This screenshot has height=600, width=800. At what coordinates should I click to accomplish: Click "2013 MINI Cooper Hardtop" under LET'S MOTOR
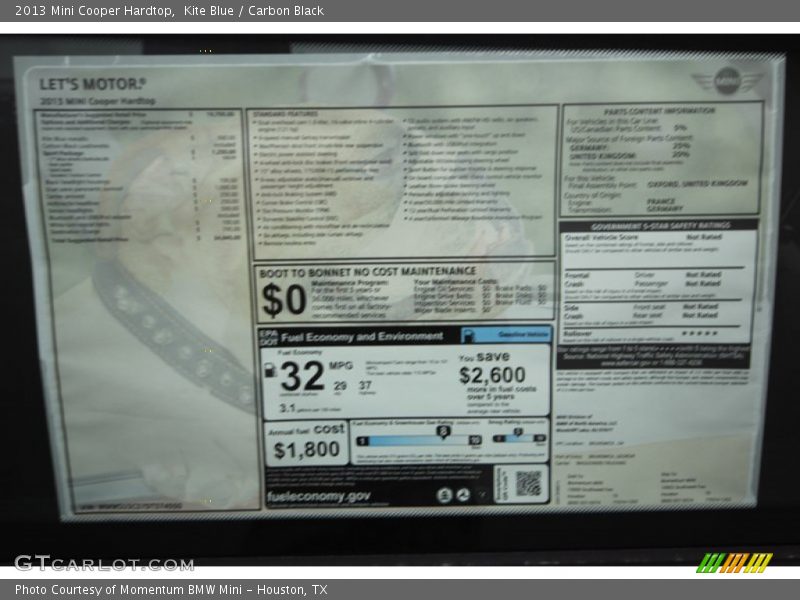click(97, 101)
